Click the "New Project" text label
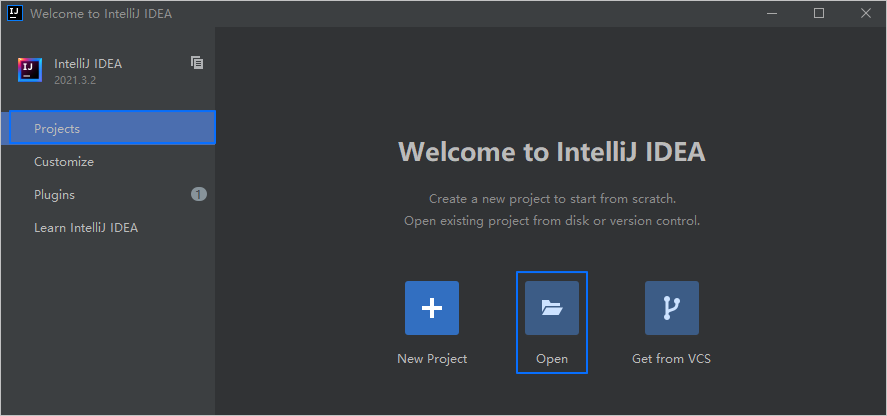Viewport: 887px width, 416px height. point(432,359)
